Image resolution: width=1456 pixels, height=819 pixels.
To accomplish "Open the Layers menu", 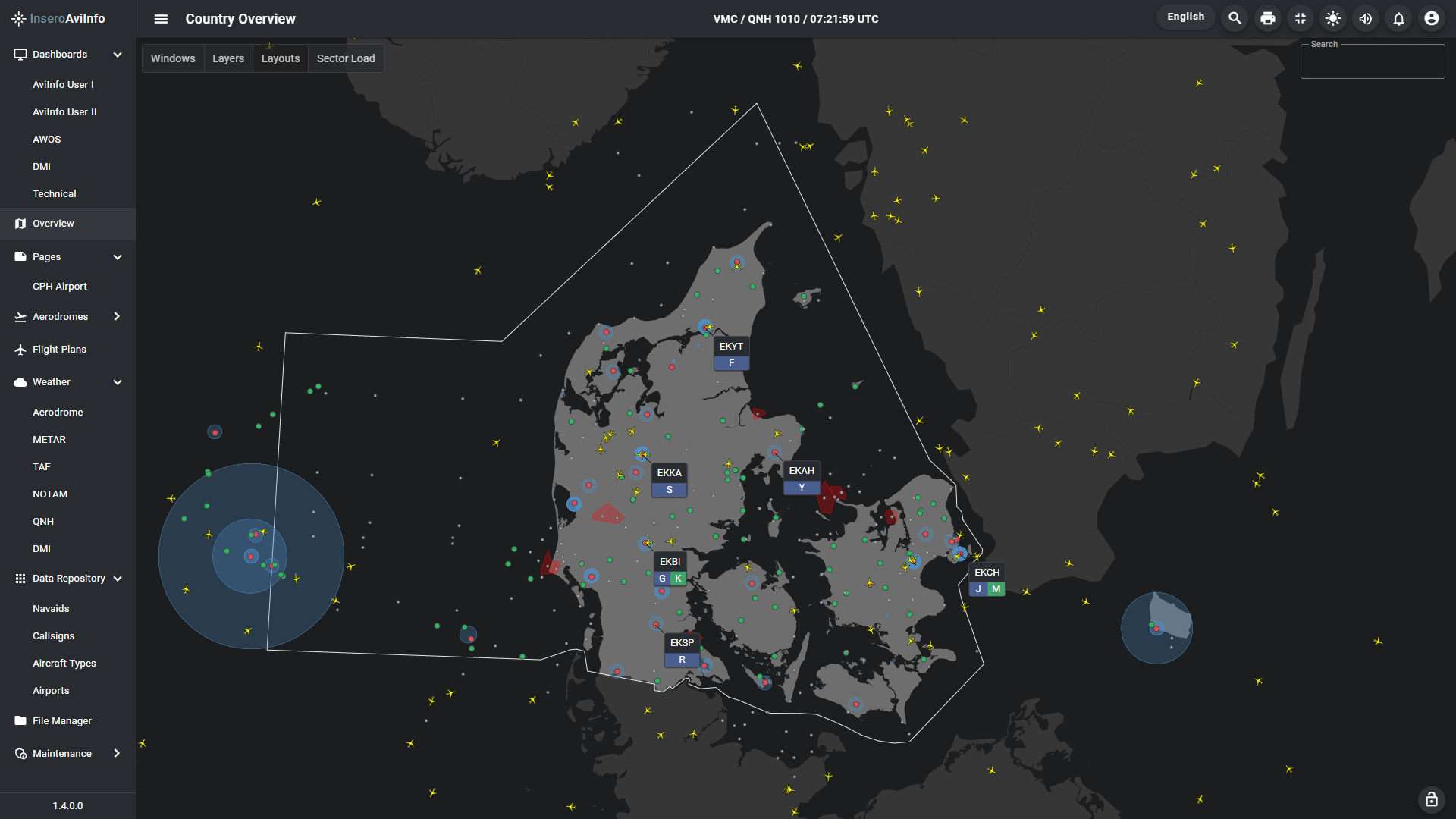I will (x=227, y=58).
